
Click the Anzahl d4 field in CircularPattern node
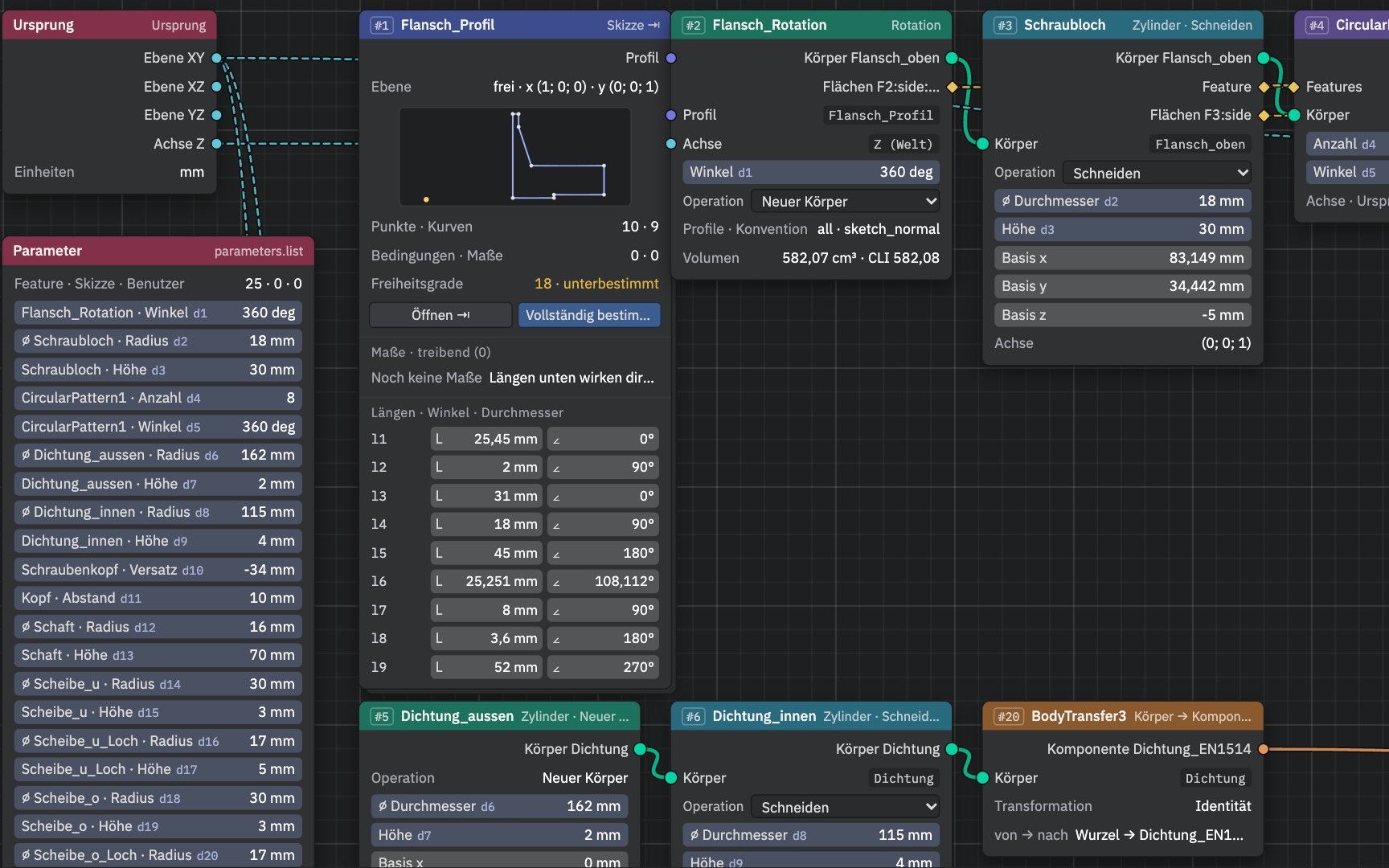1347,144
